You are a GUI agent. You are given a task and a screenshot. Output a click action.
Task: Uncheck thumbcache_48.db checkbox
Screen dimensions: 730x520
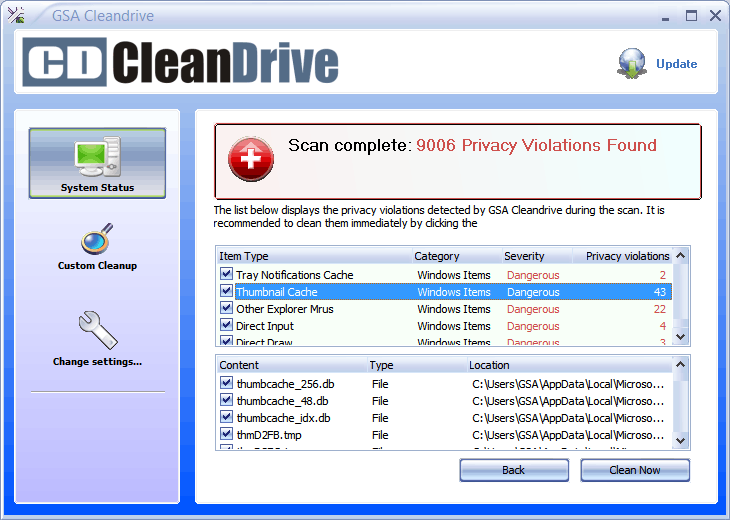click(x=226, y=400)
